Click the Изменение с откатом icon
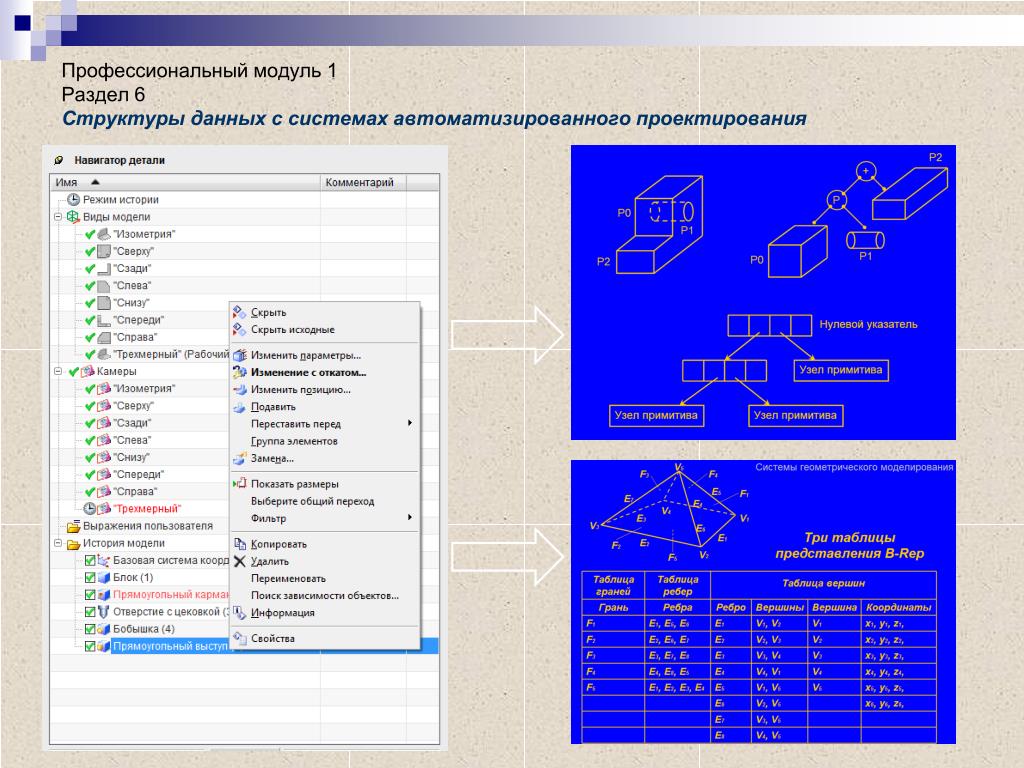 tap(240, 372)
